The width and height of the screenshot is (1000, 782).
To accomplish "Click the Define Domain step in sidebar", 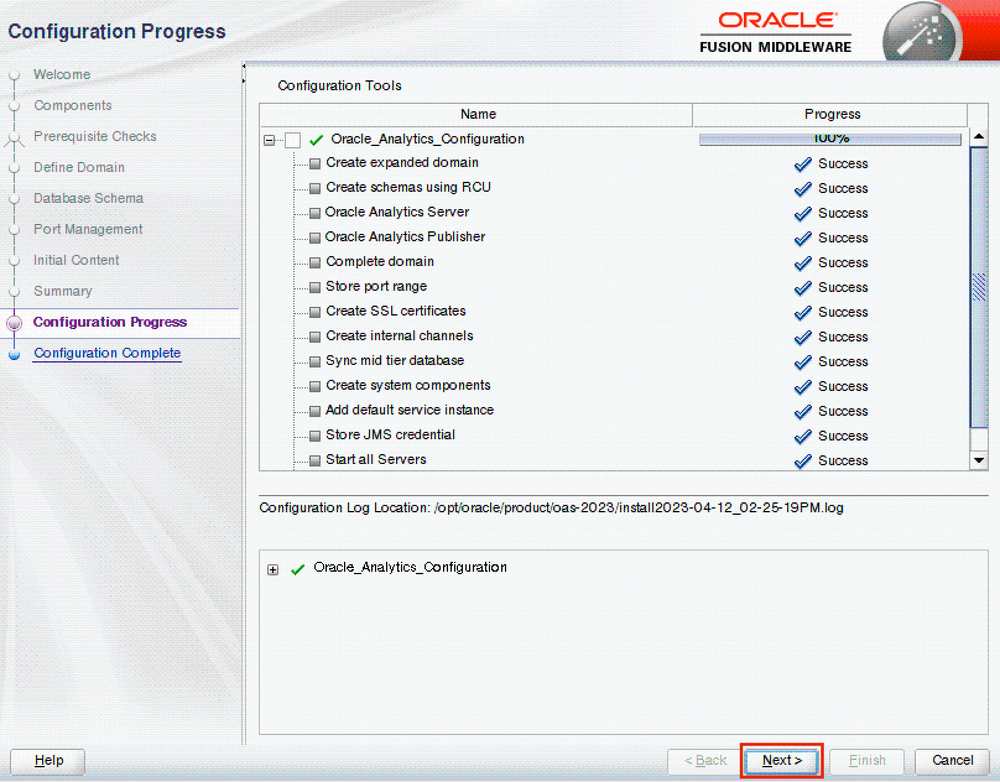I will click(x=79, y=167).
